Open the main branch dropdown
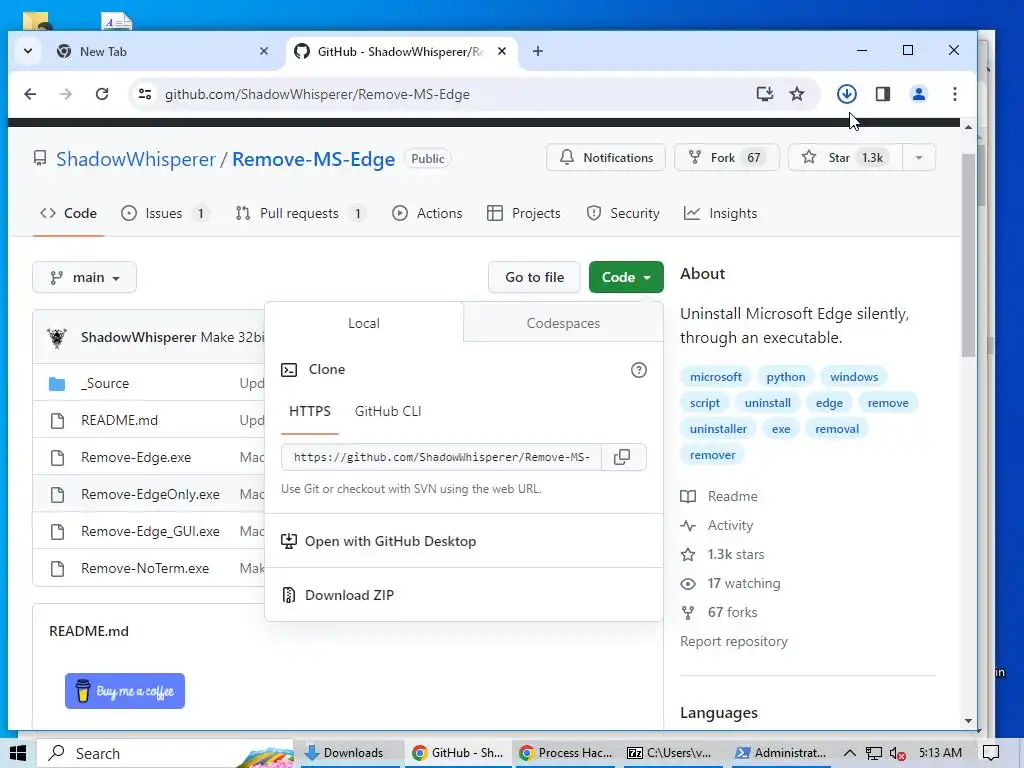1024x768 pixels. pyautogui.click(x=84, y=278)
